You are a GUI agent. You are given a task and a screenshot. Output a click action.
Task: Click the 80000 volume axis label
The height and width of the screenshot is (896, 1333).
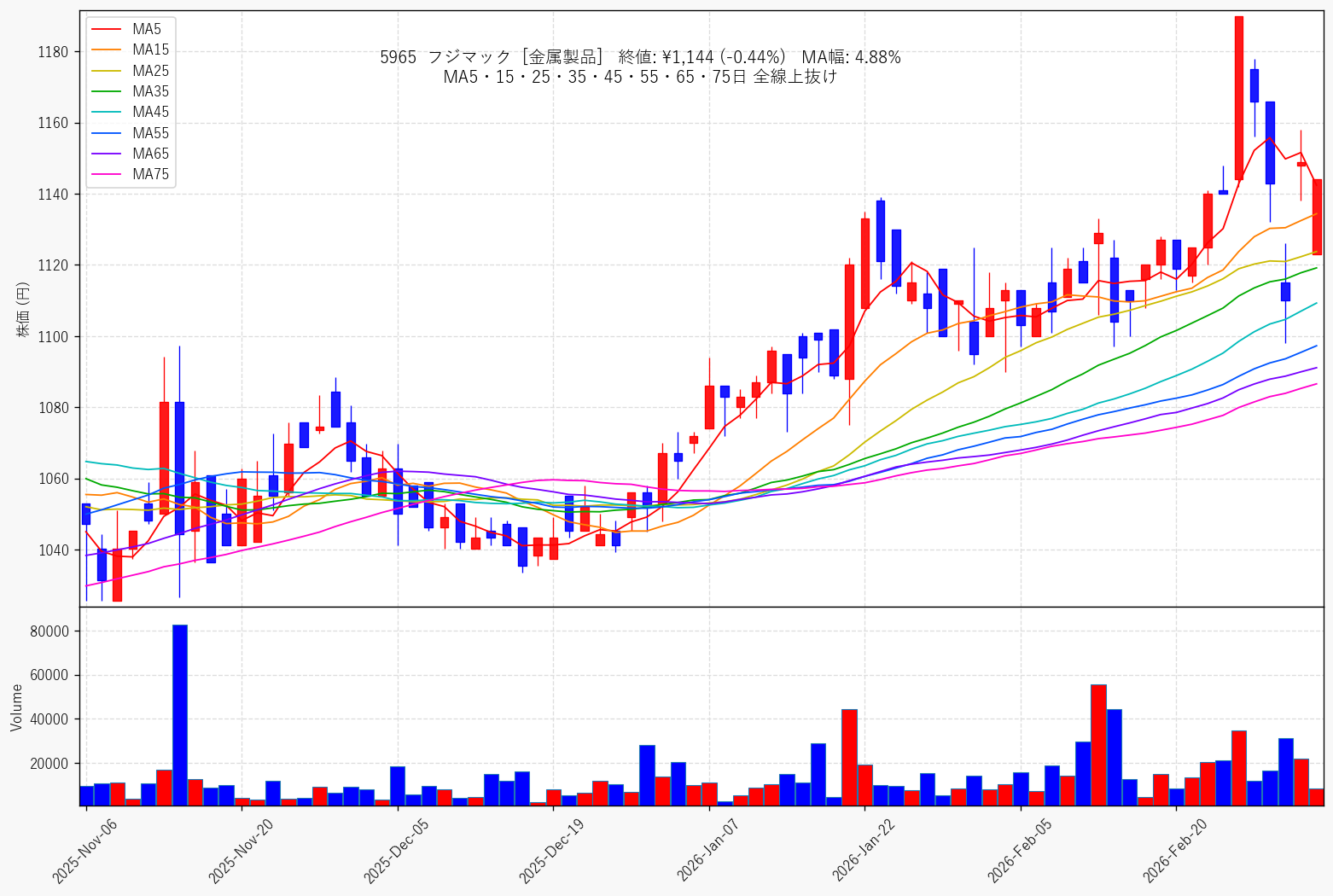pos(50,631)
